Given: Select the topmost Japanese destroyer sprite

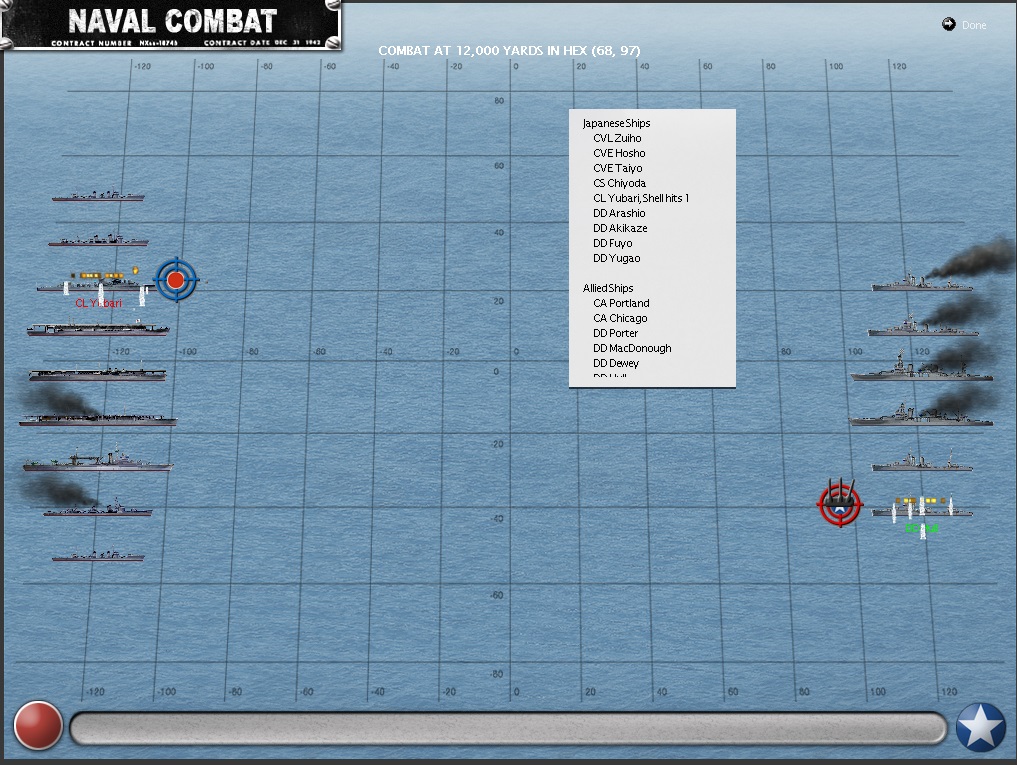Looking at the screenshot, I should pos(98,195).
